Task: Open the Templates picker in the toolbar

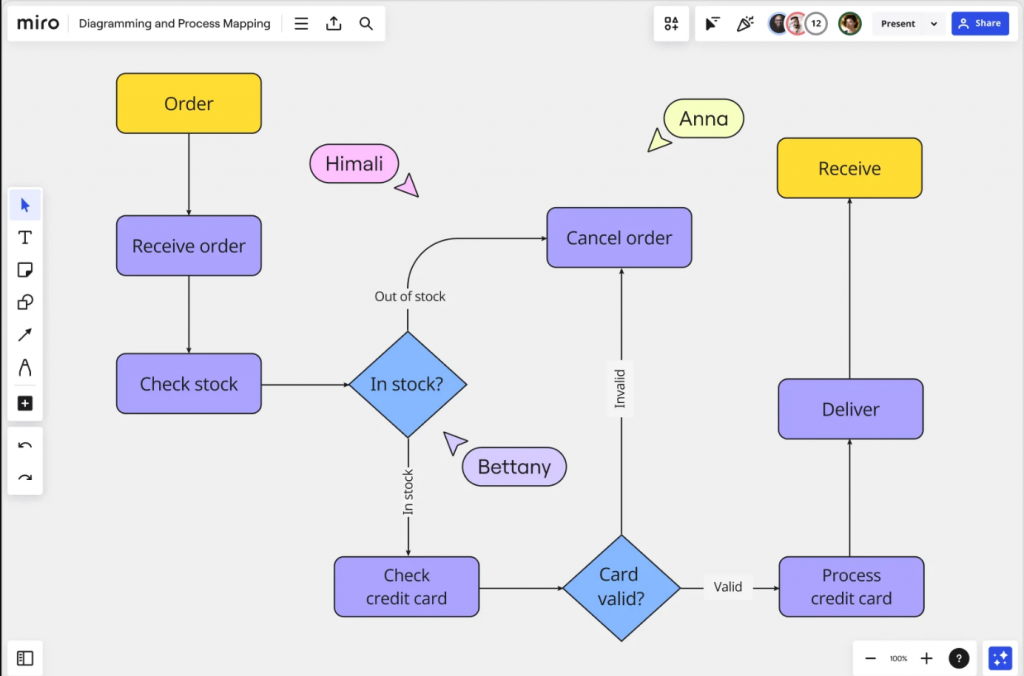Action: point(671,22)
